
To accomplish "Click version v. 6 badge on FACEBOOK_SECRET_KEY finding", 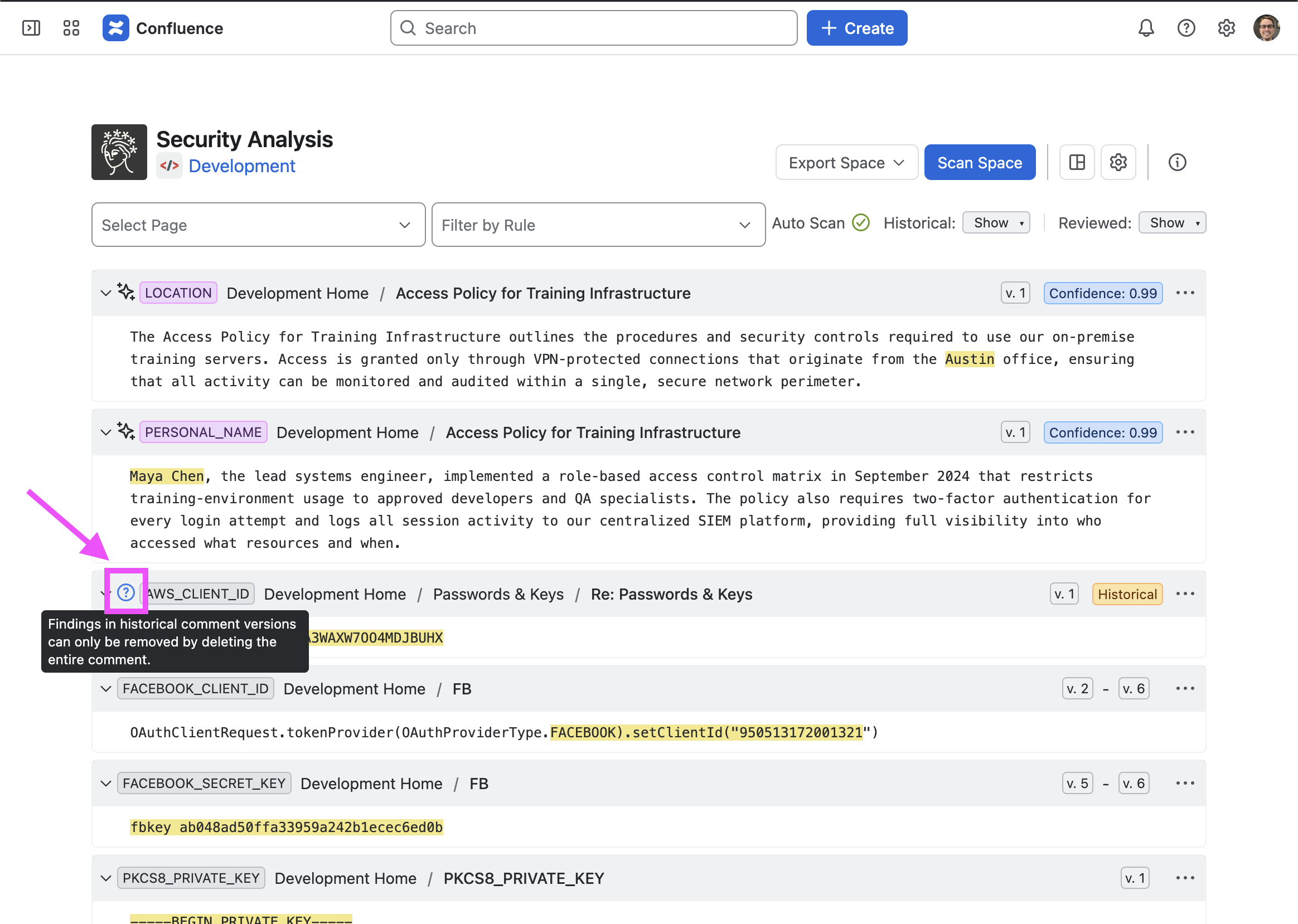I will coord(1134,784).
